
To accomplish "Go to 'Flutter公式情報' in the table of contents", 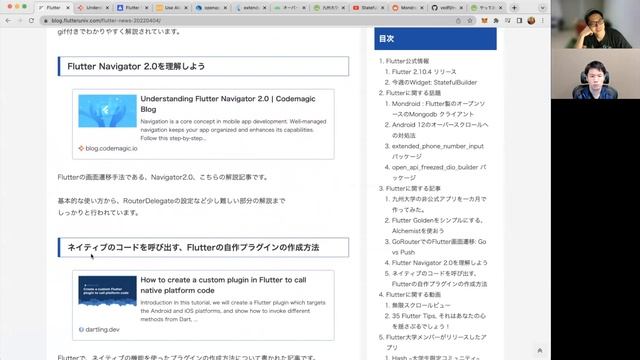I will pos(407,61).
